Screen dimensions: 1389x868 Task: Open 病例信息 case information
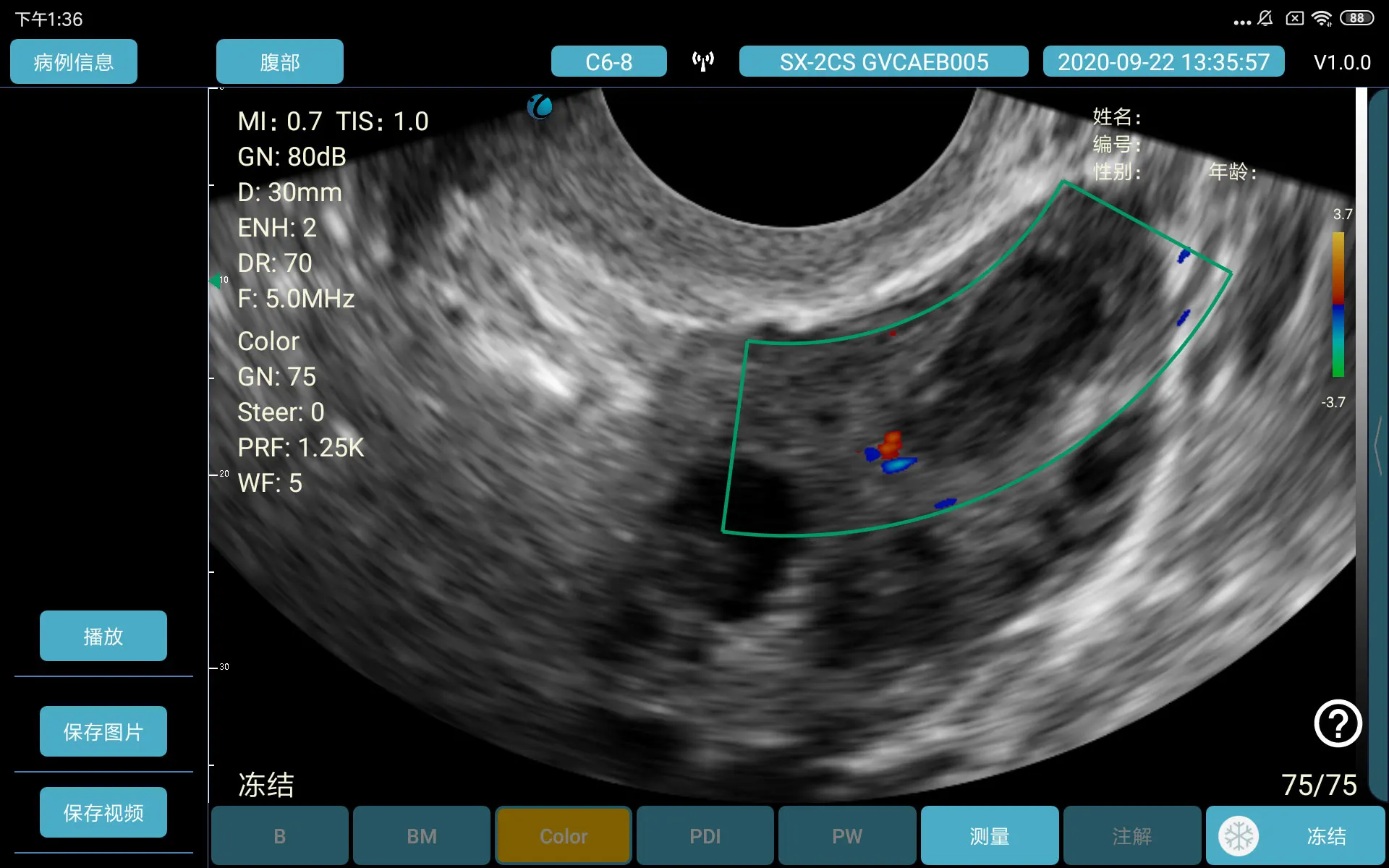pos(73,61)
